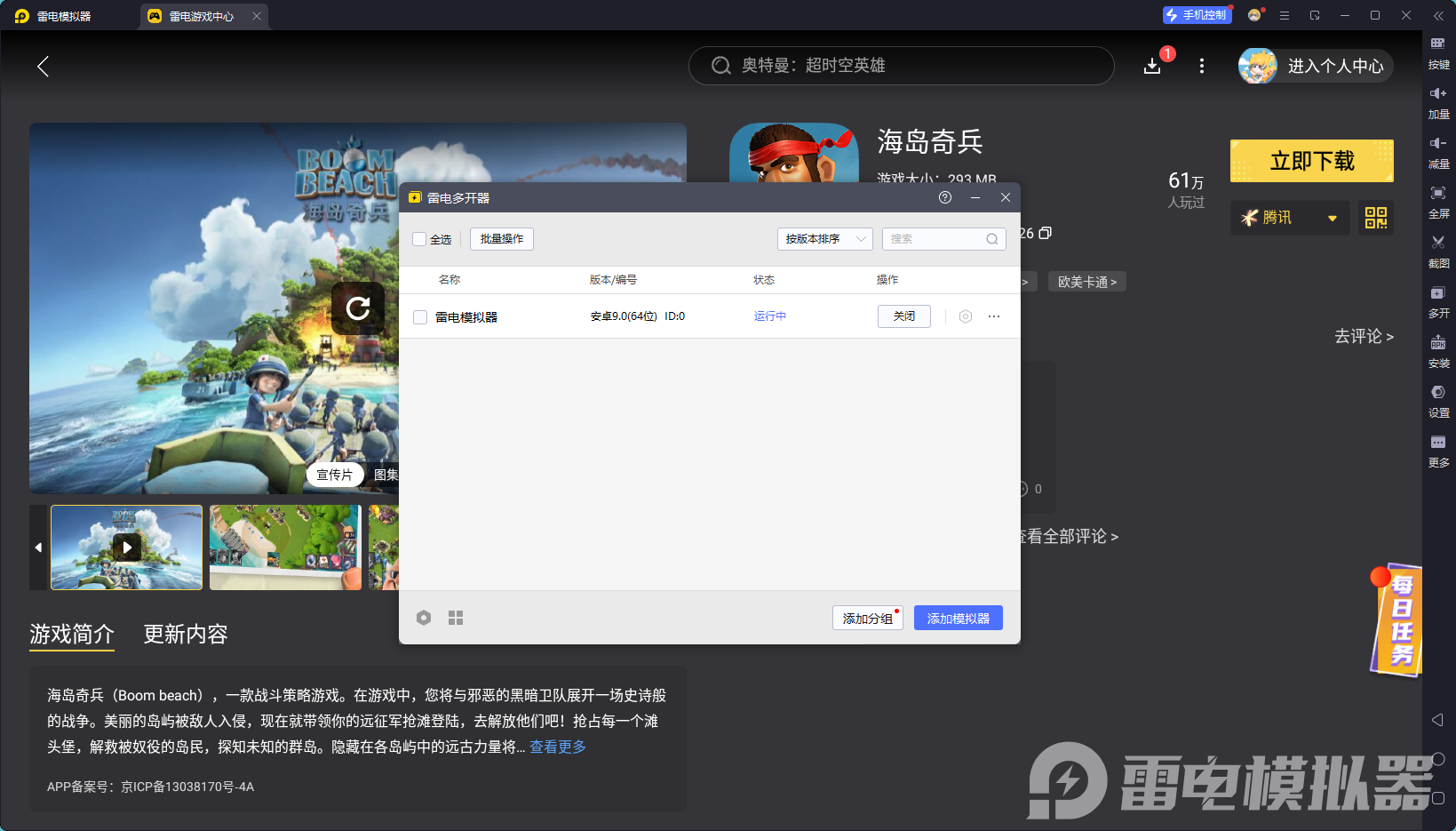This screenshot has width=1456, height=831.
Task: Switch to the 更新内容 tab
Action: click(x=186, y=634)
